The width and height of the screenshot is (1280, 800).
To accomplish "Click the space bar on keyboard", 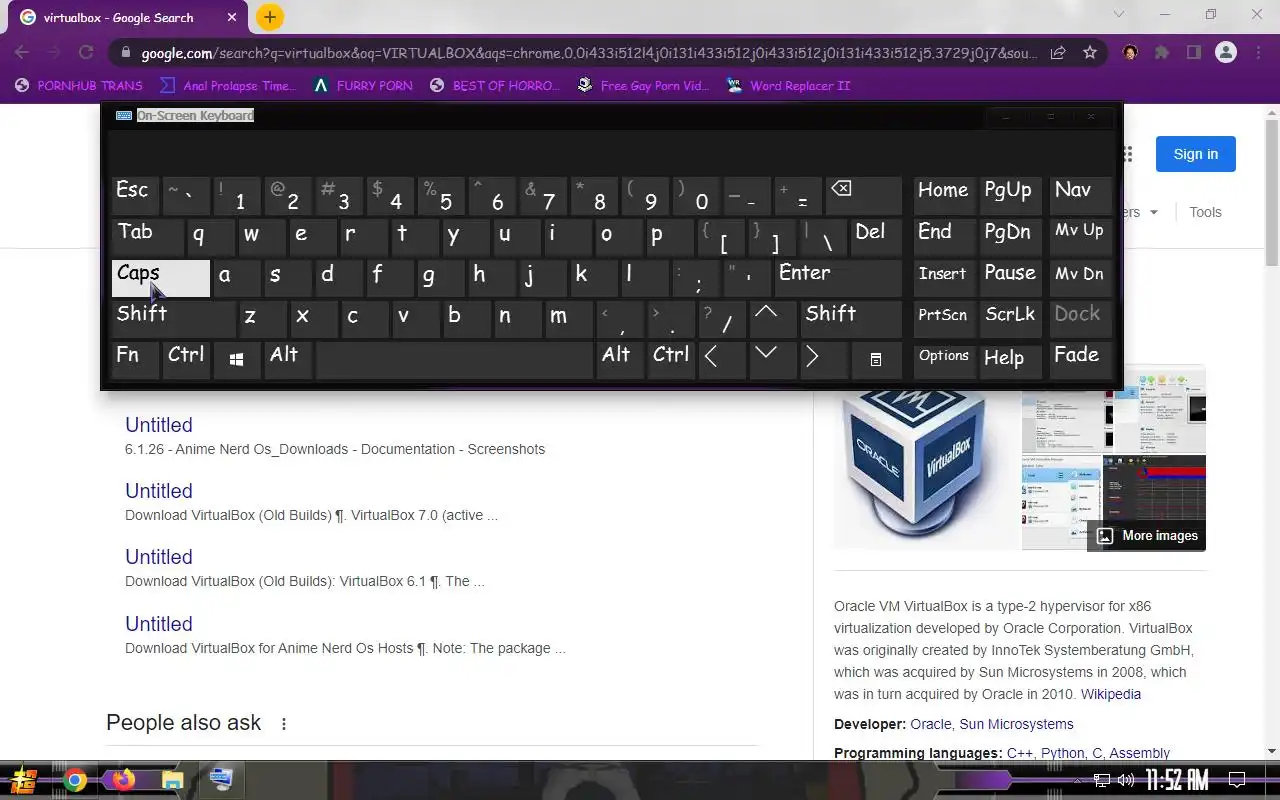I will pyautogui.click(x=455, y=359).
